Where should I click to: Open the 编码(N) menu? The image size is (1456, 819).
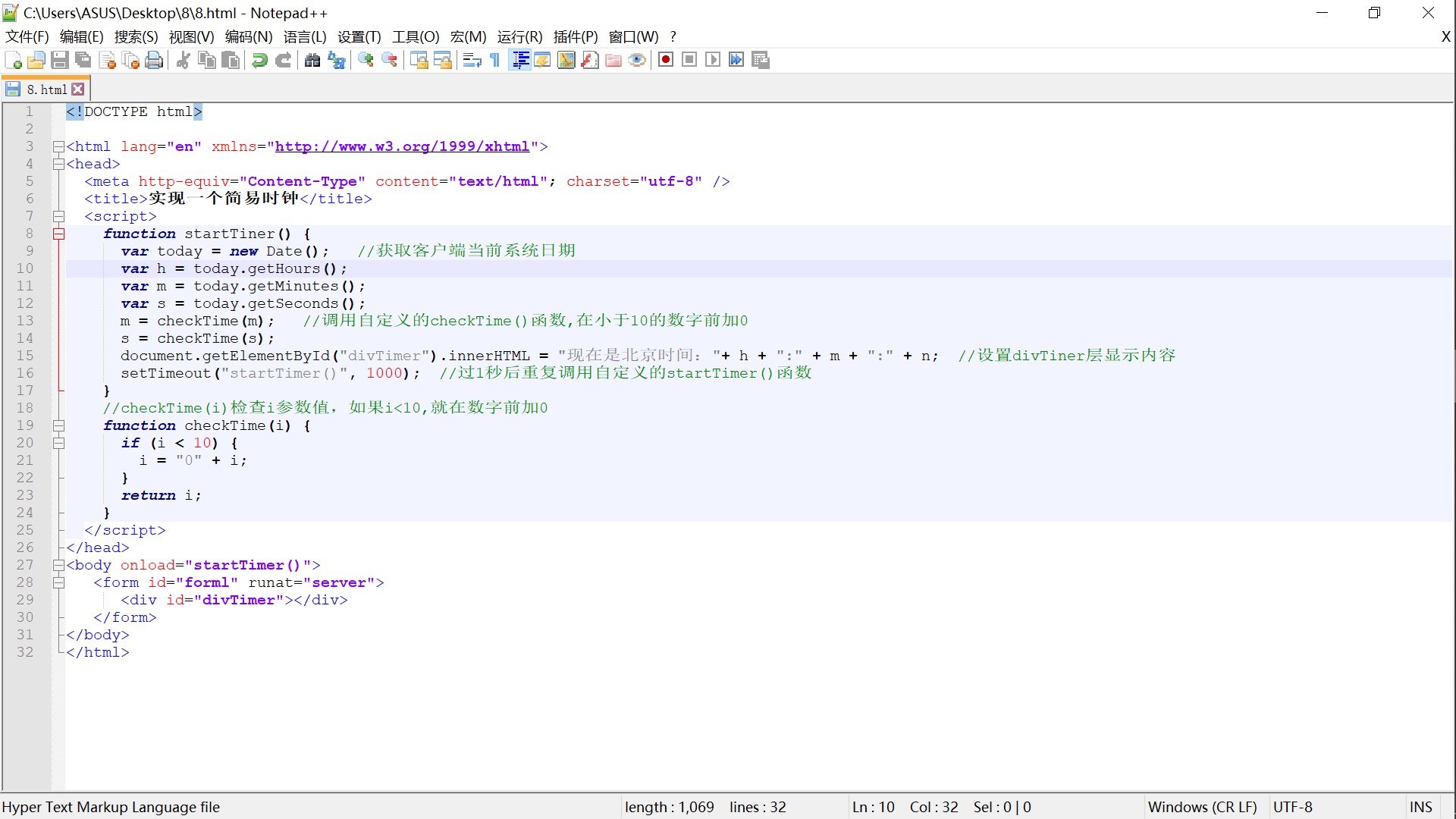(249, 36)
